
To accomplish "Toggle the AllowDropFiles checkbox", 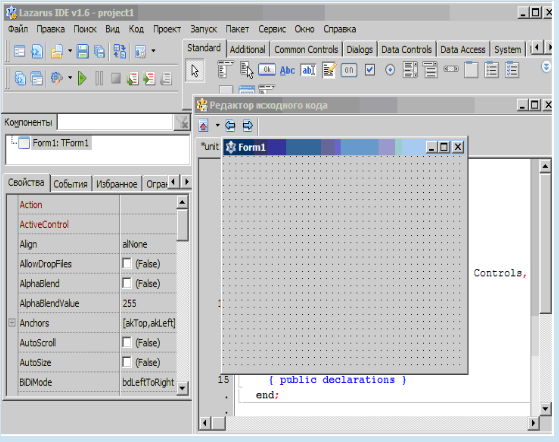I will point(127,263).
